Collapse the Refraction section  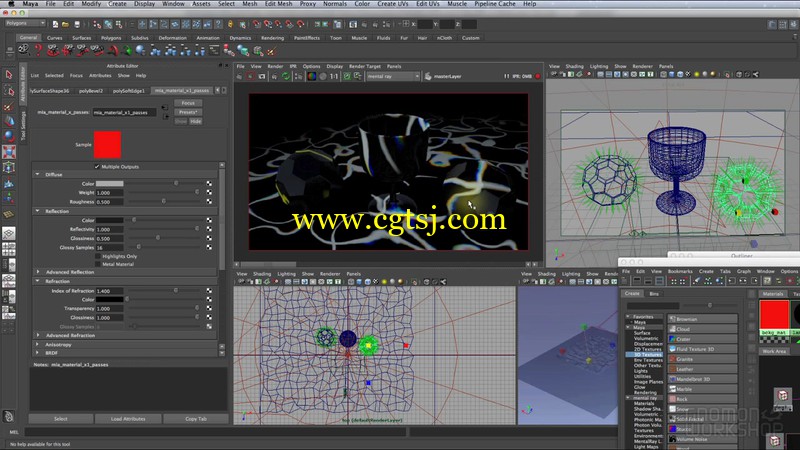point(37,281)
